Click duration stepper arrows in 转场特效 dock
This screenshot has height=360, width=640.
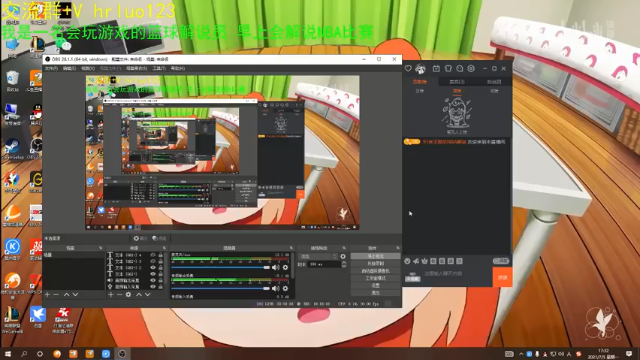(344, 264)
